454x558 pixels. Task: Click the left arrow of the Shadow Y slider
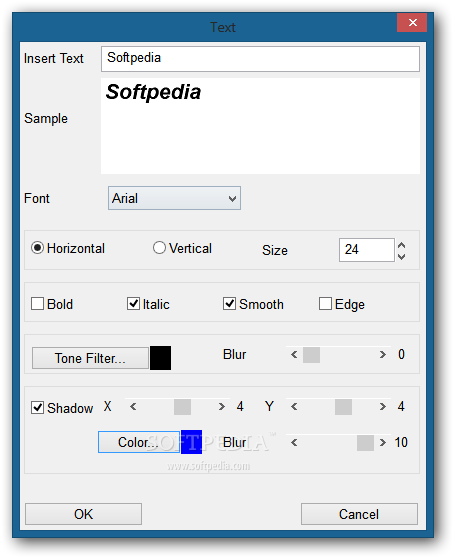pos(294,406)
